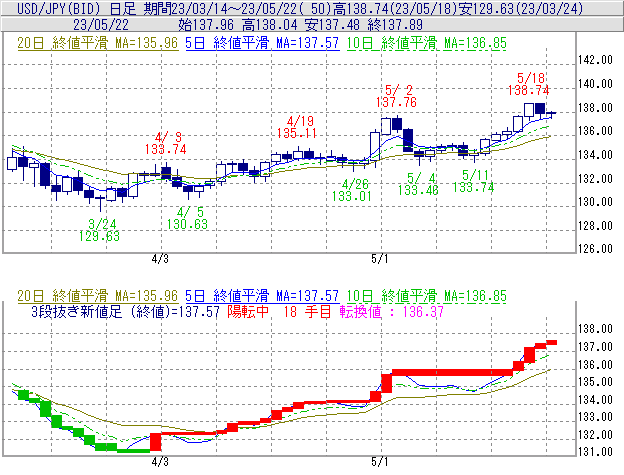The image size is (624, 475).
Task: Click the 3段抜き新値足 (終値)=137.57 label
Action: tap(125, 311)
